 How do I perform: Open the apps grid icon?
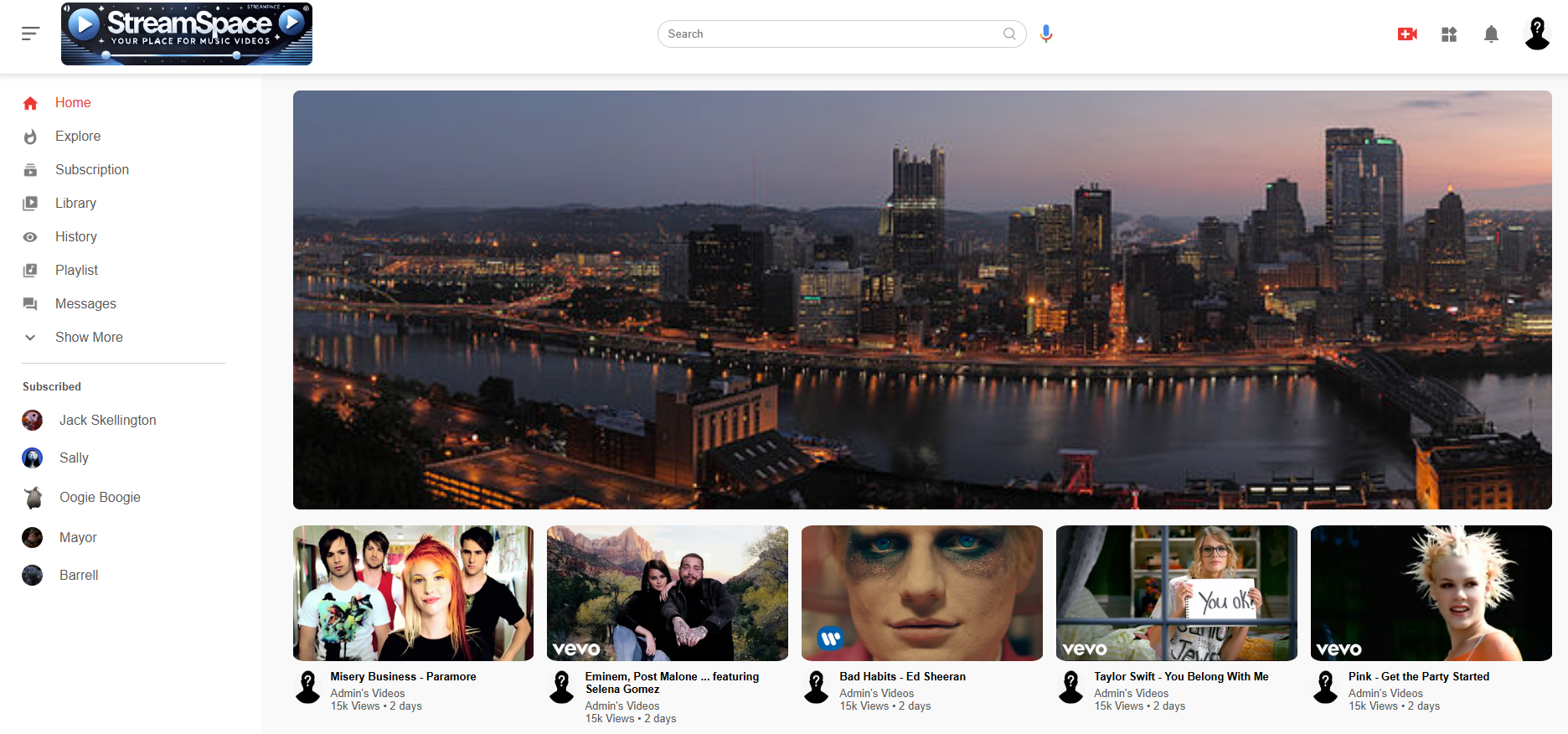[1449, 34]
